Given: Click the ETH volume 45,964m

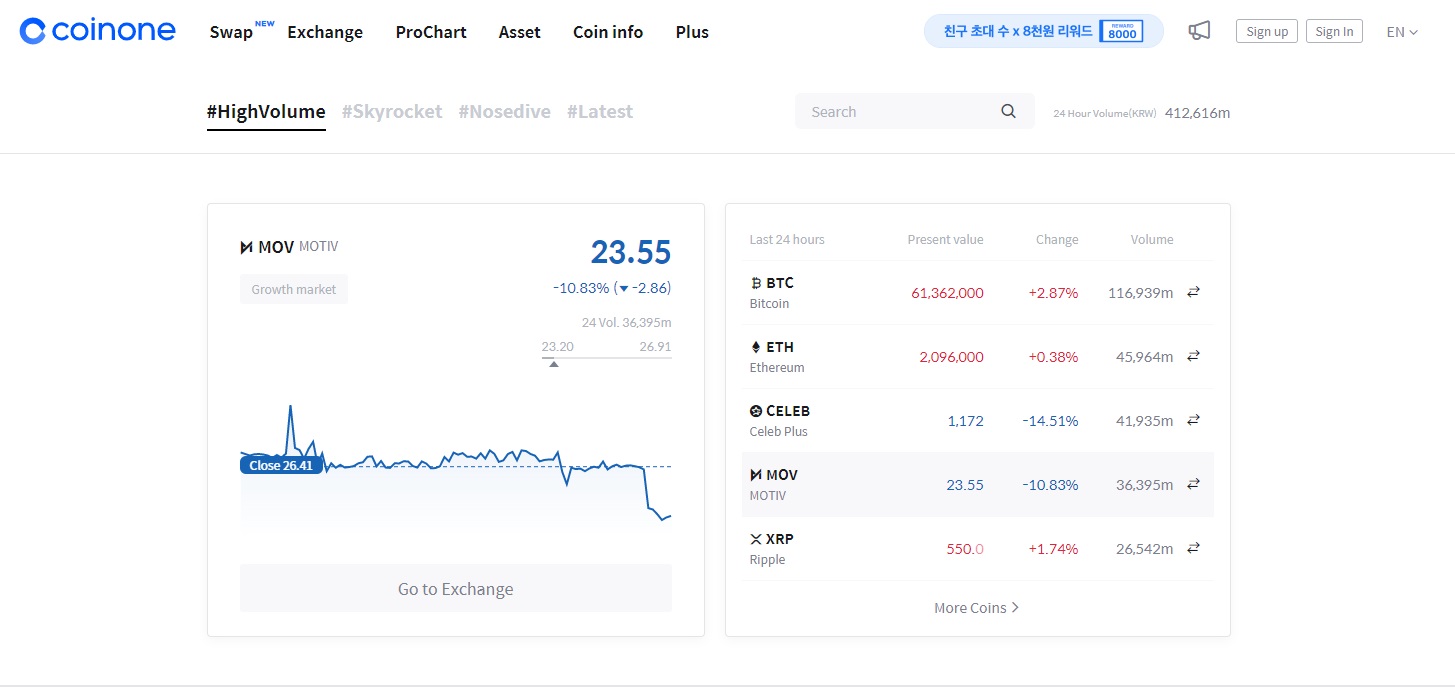Looking at the screenshot, I should coord(1144,356).
